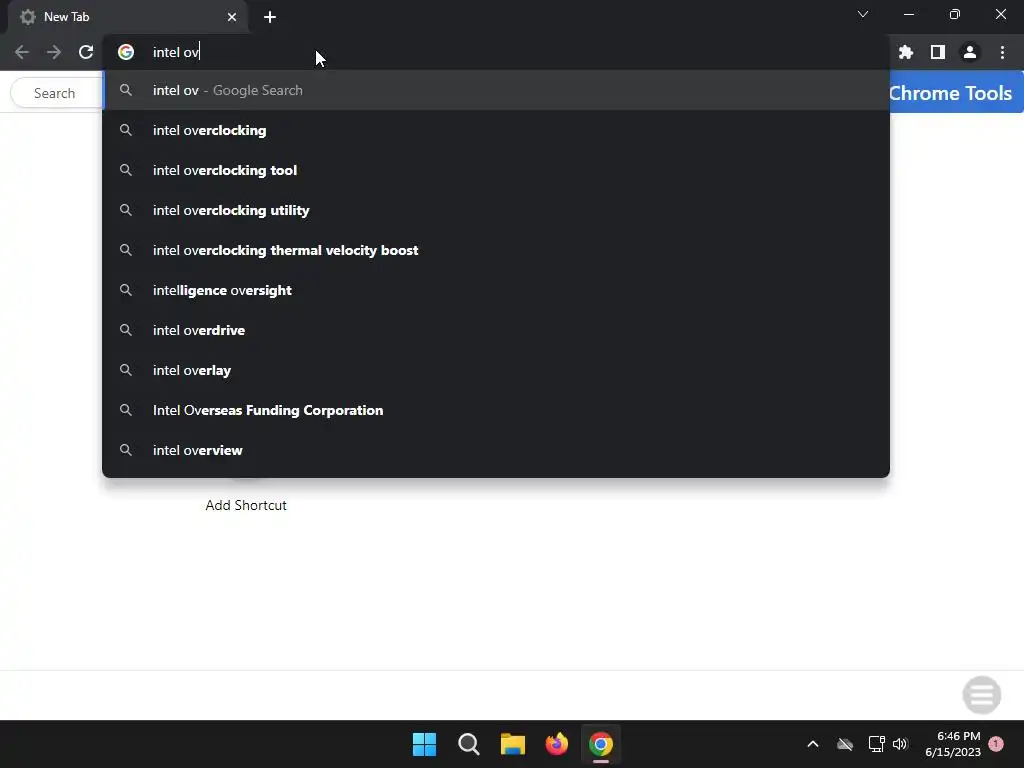Click the magnifier icon beside 'intel overdrive'

pos(126,330)
